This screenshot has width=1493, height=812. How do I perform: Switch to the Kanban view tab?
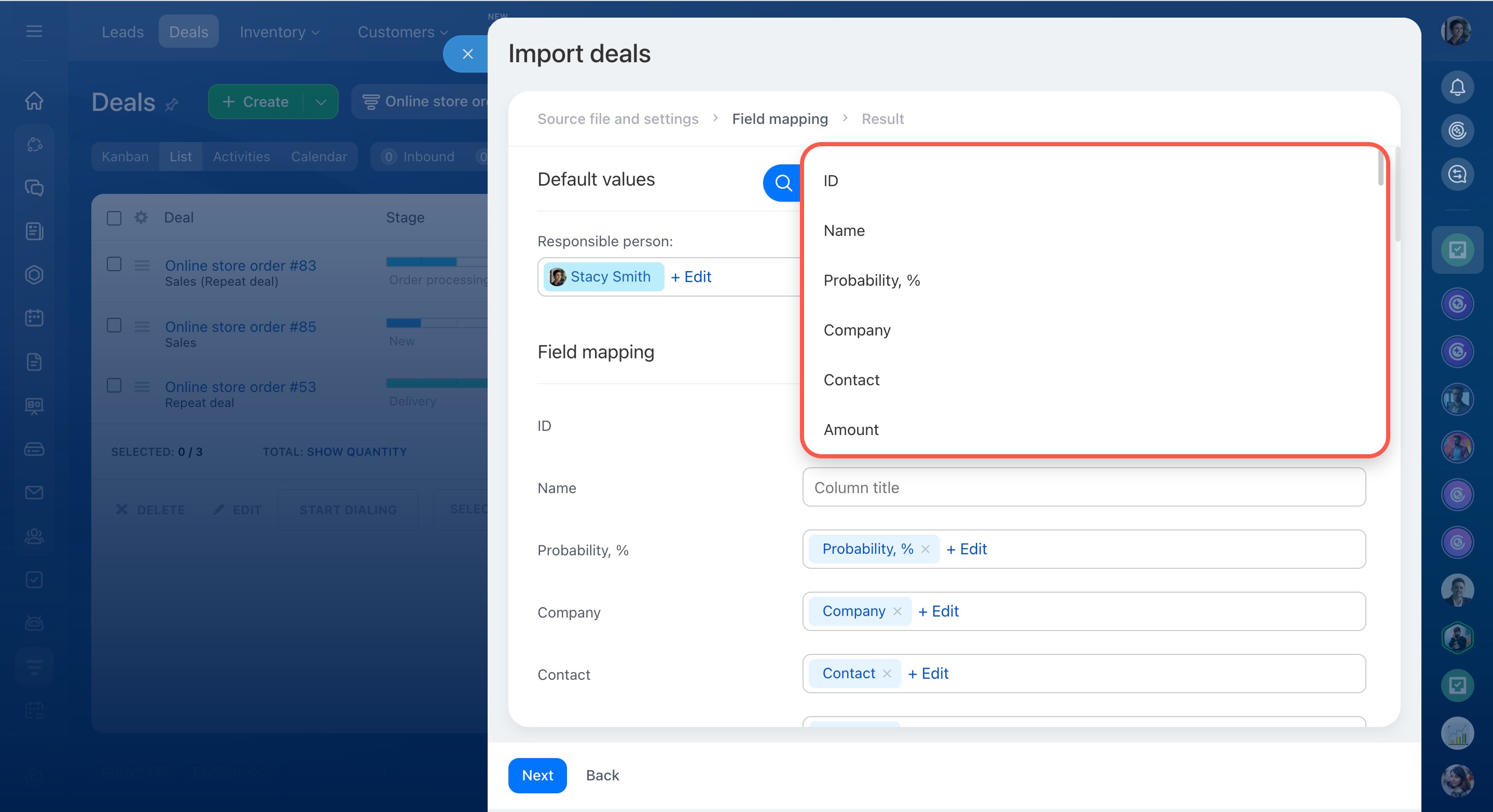pyautogui.click(x=125, y=157)
